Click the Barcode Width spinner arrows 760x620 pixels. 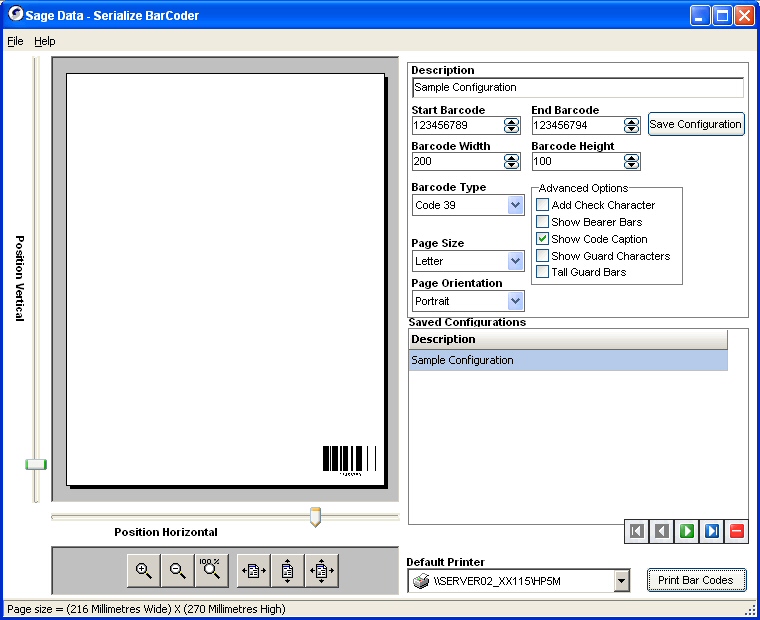click(511, 161)
